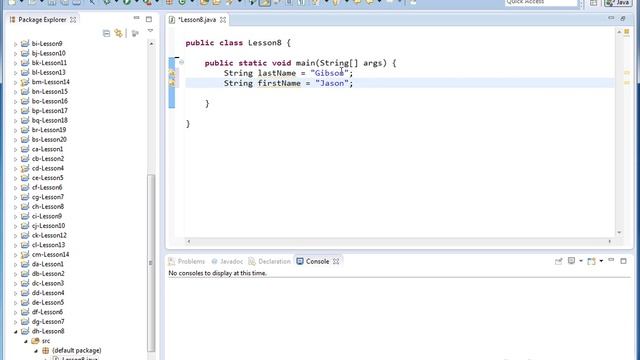
Task: Select the dg-Lesson7 project
Action: pos(47,322)
